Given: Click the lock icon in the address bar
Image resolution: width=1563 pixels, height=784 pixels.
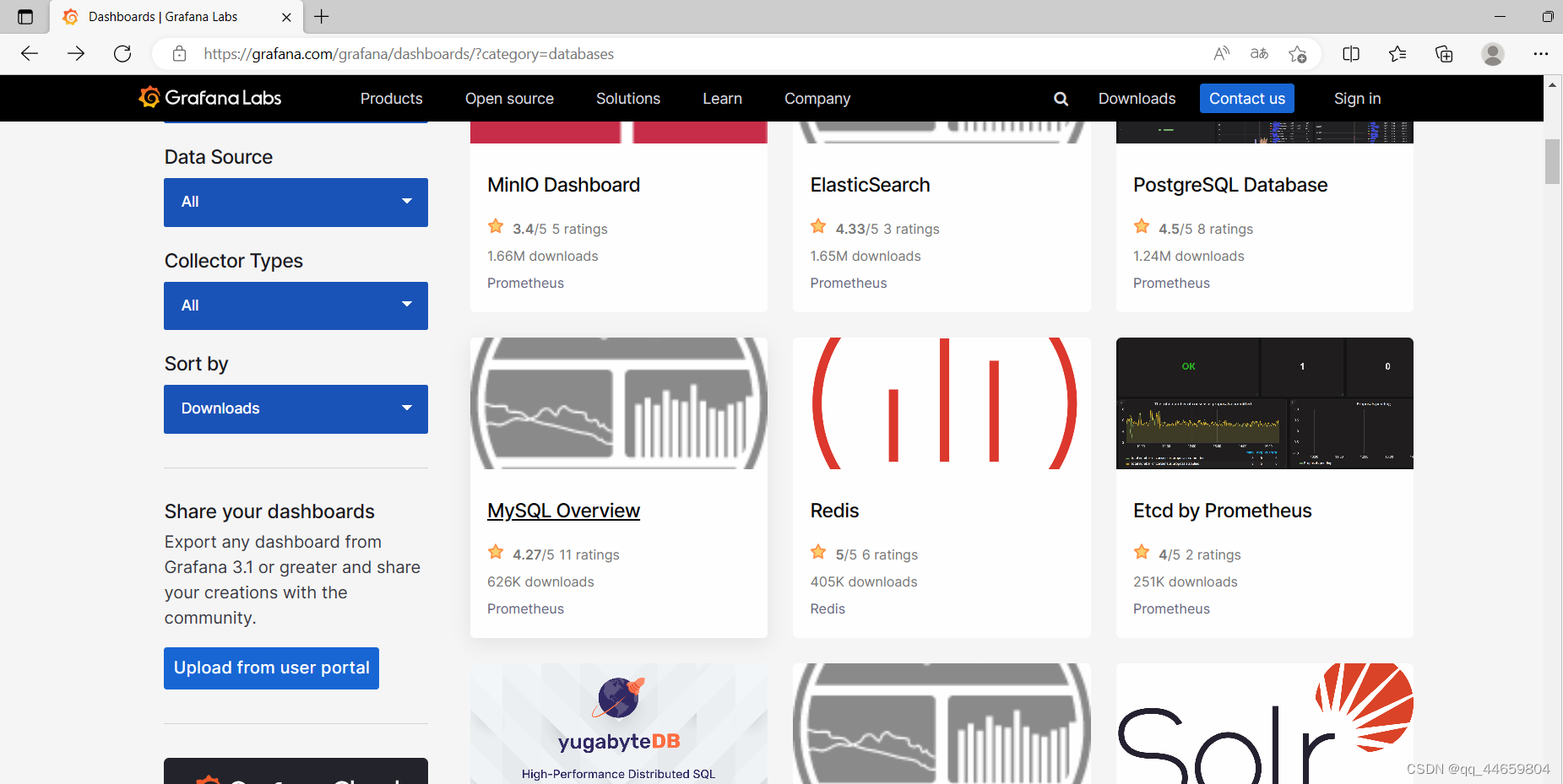Looking at the screenshot, I should (x=179, y=54).
